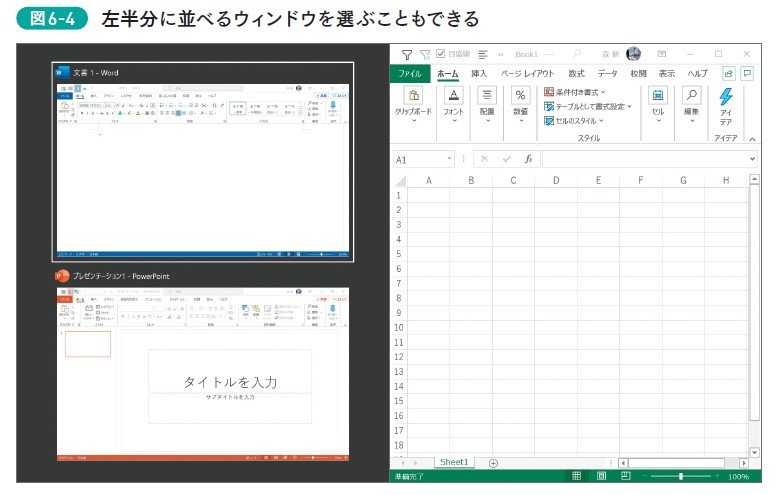Viewport: 778px width, 495px height.
Task: Click the Select All corner of the sheet
Action: 400,181
